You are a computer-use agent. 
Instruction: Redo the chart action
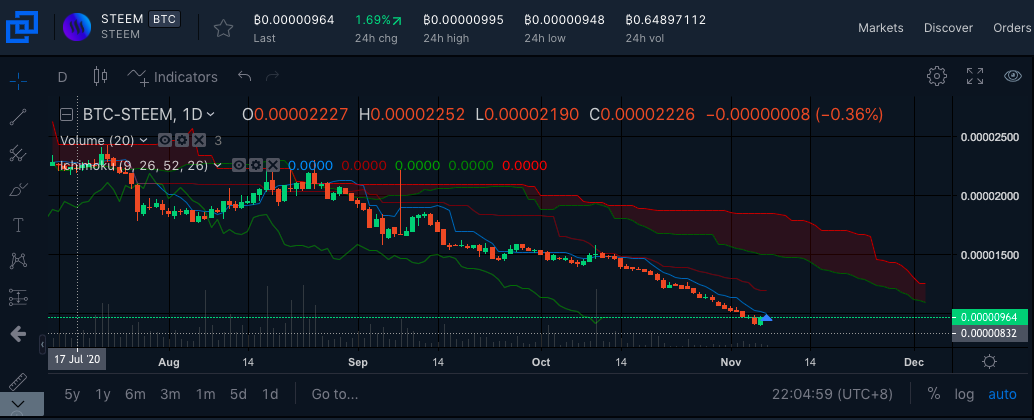click(x=272, y=76)
